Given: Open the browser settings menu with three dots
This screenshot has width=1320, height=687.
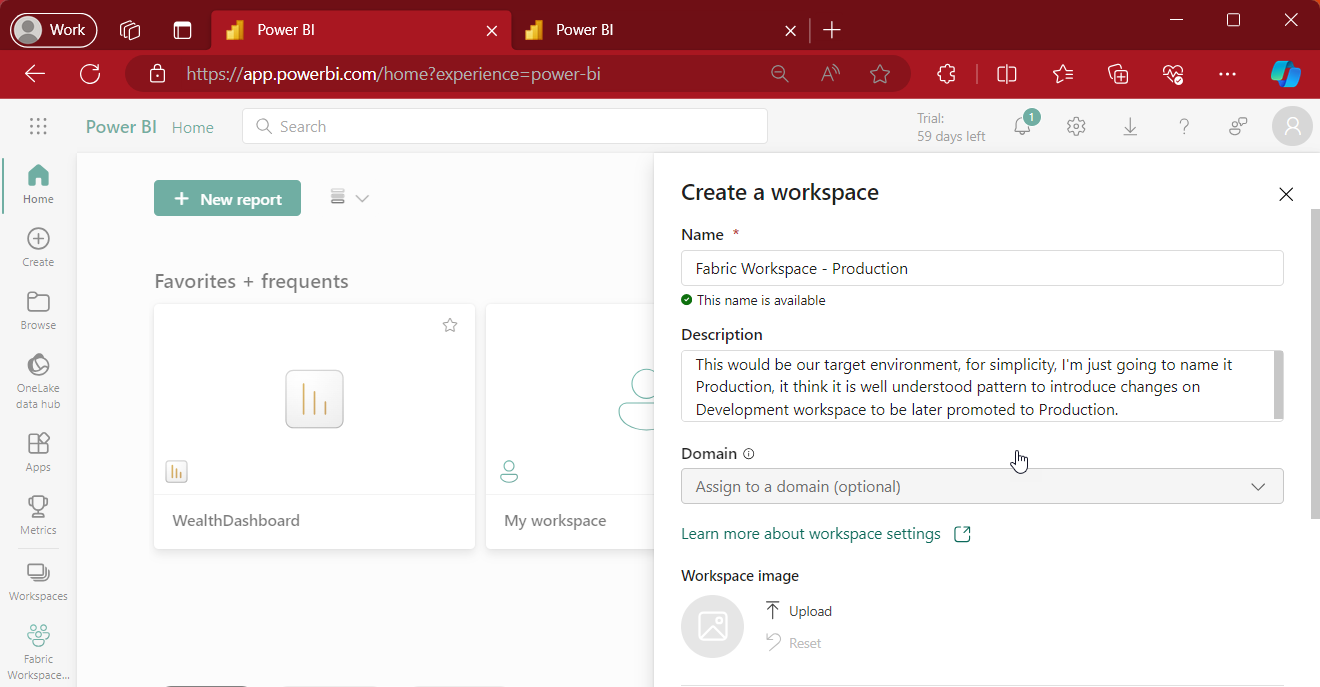Looking at the screenshot, I should [1227, 74].
